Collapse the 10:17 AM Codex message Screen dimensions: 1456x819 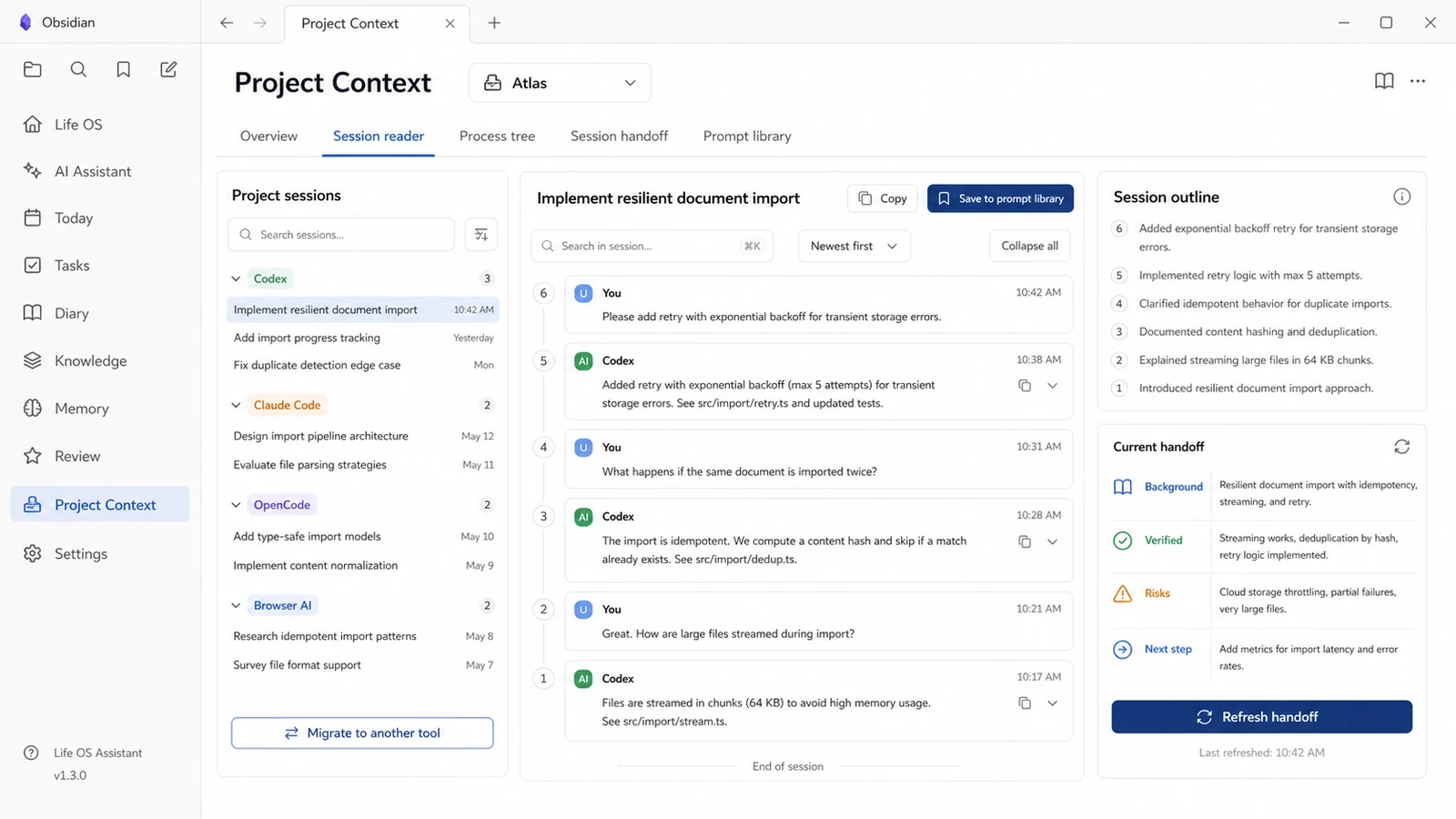point(1053,703)
